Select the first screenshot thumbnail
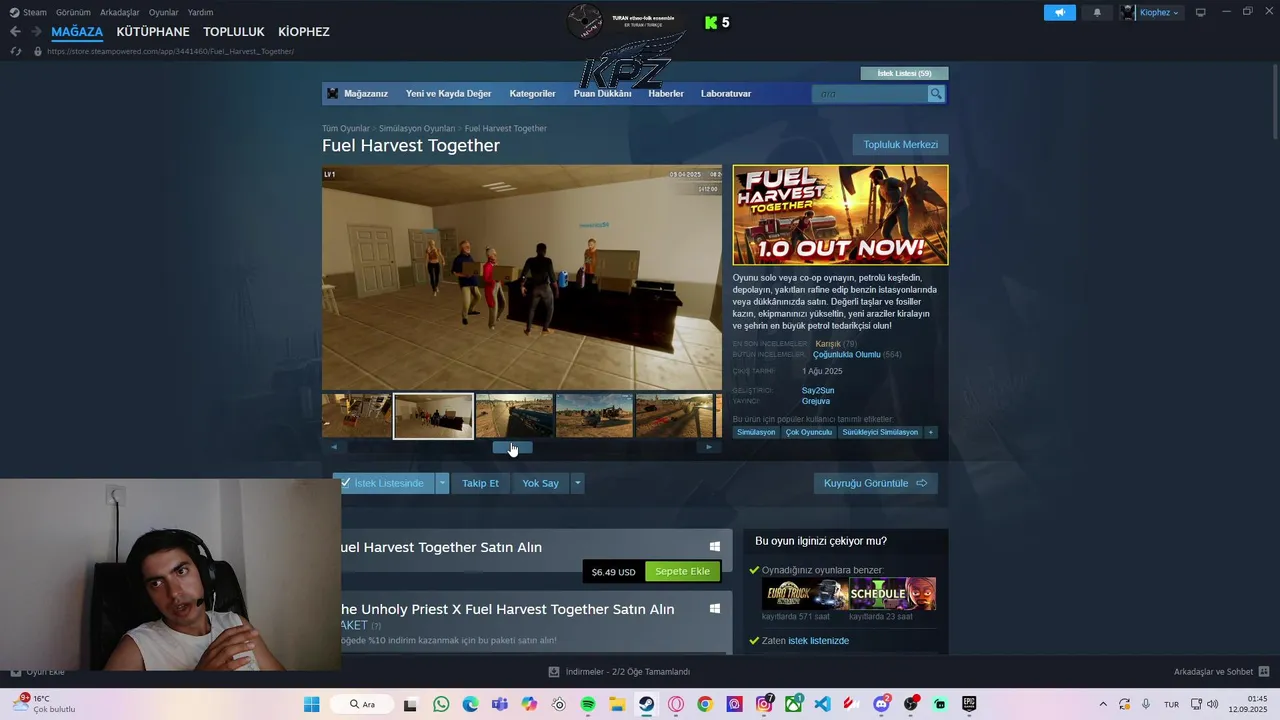Viewport: 1280px width, 720px height. pos(356,416)
